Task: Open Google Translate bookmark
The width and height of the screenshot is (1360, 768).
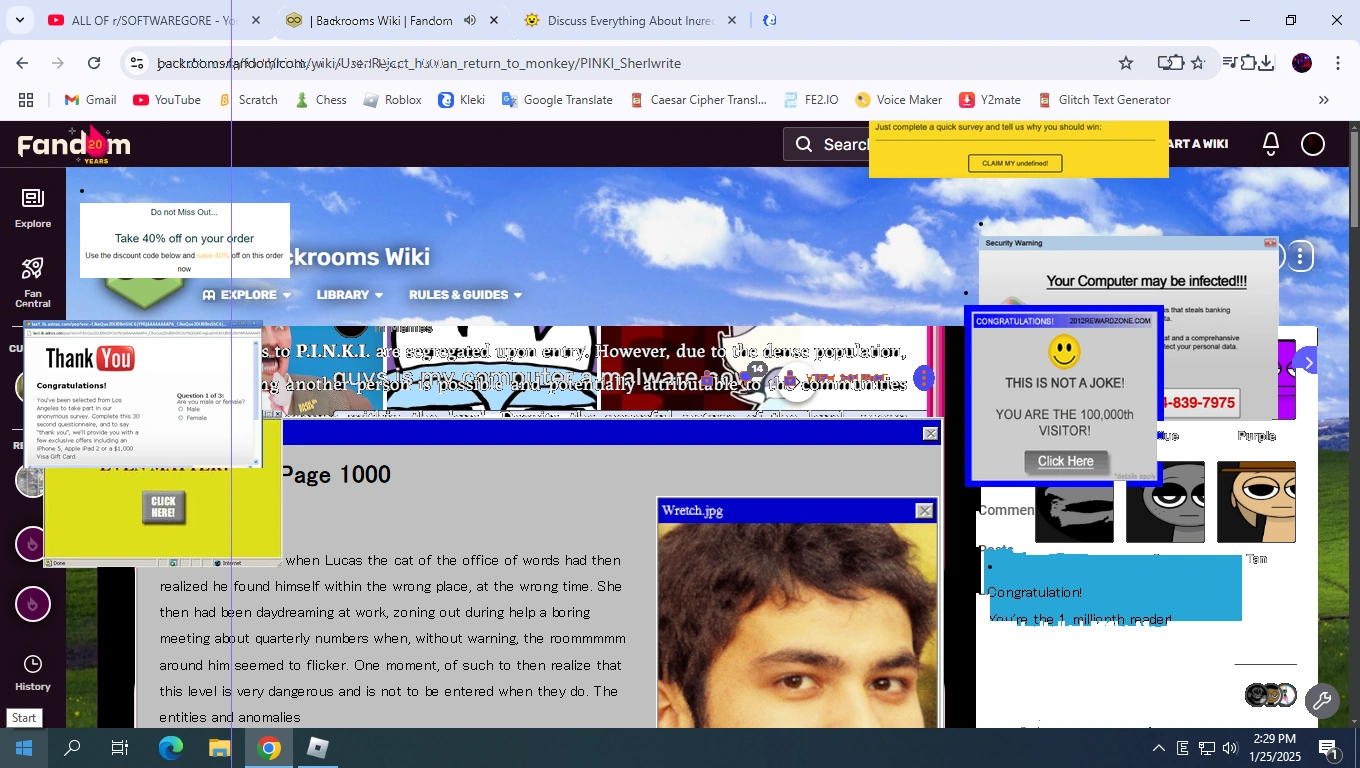Action: [557, 100]
